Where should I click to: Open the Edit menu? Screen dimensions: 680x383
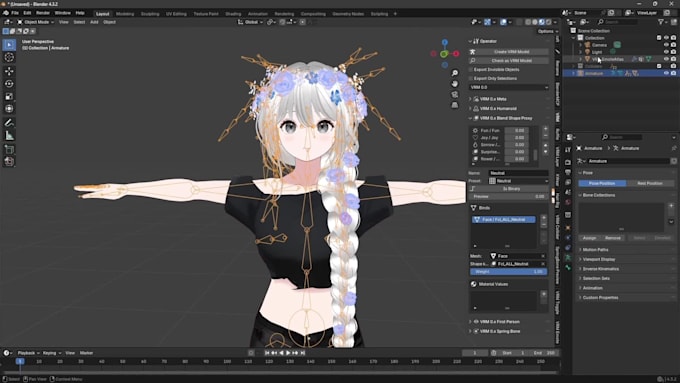(x=27, y=13)
